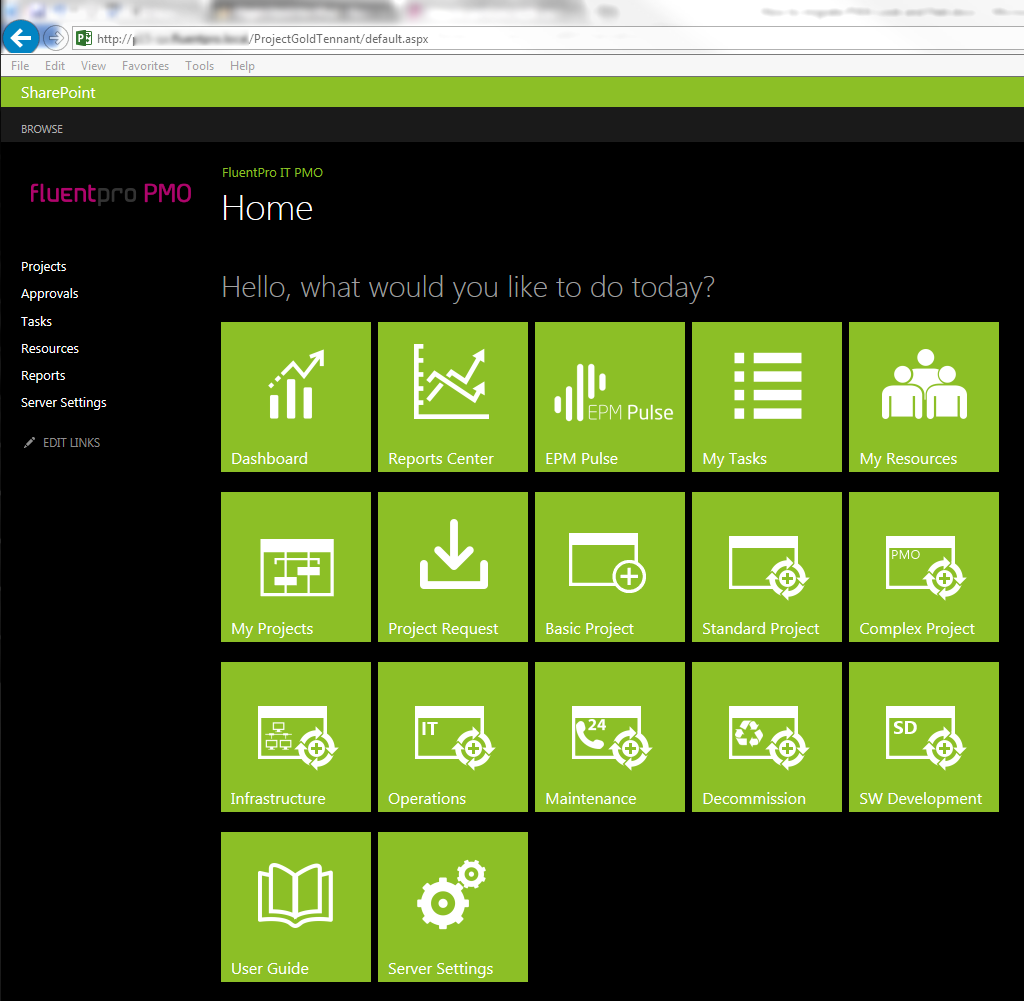Click the browser Back arrow button

point(21,38)
